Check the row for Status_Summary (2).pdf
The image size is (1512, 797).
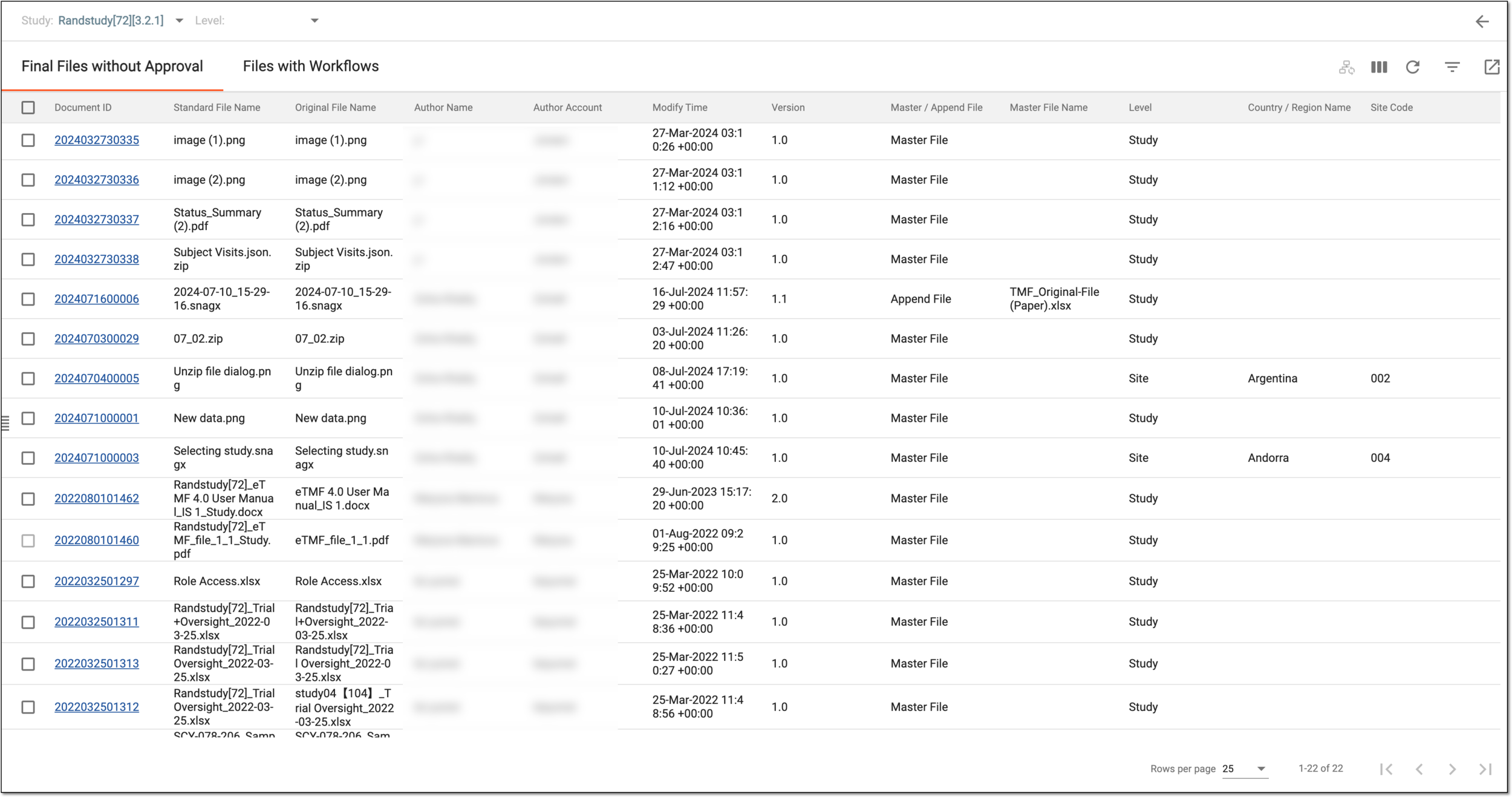(28, 220)
